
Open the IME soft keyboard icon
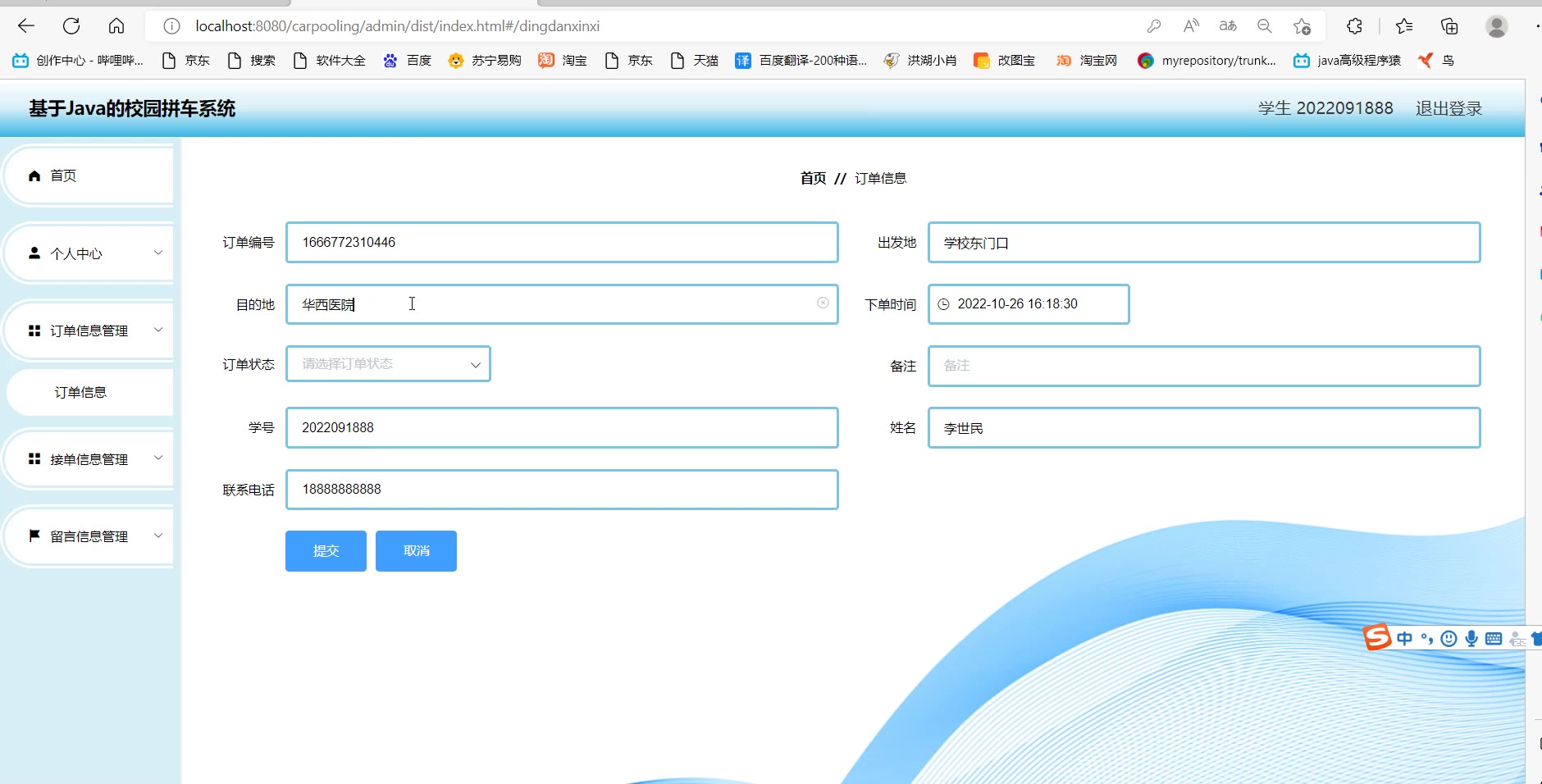tap(1494, 639)
